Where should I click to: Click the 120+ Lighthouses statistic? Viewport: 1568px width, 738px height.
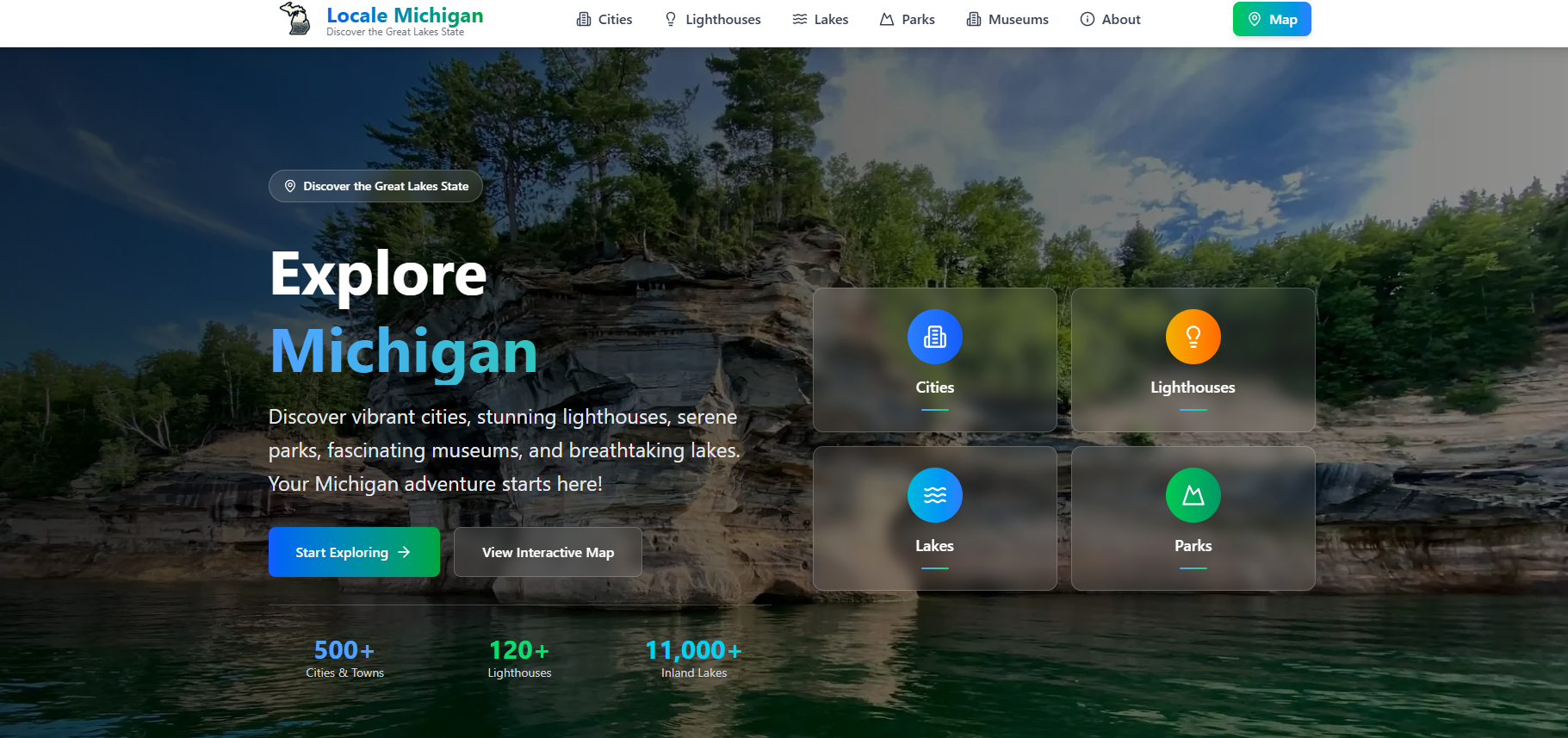tap(519, 659)
